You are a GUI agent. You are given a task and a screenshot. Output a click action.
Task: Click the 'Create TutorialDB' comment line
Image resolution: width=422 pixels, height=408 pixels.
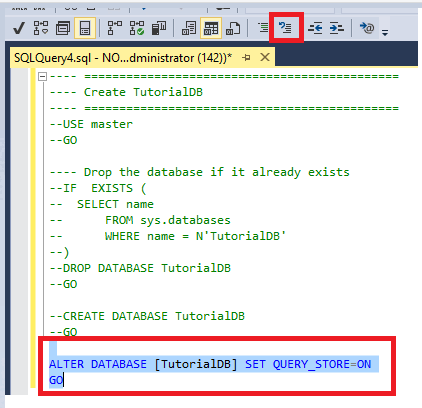(x=126, y=92)
